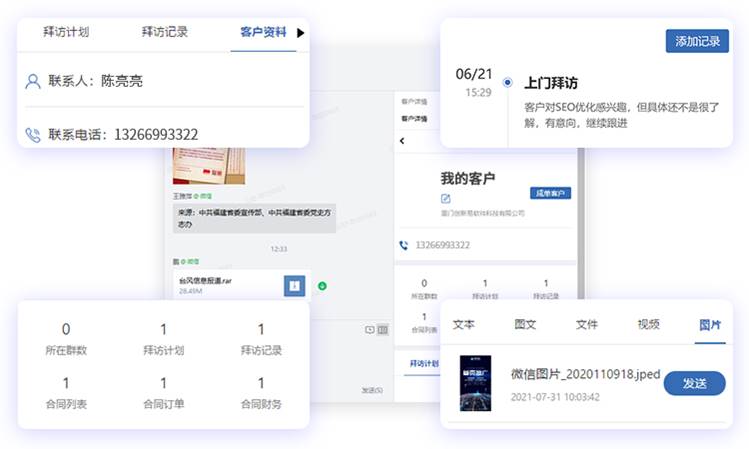Click the chat toolbar screen icon
The image size is (749, 449).
click(370, 330)
